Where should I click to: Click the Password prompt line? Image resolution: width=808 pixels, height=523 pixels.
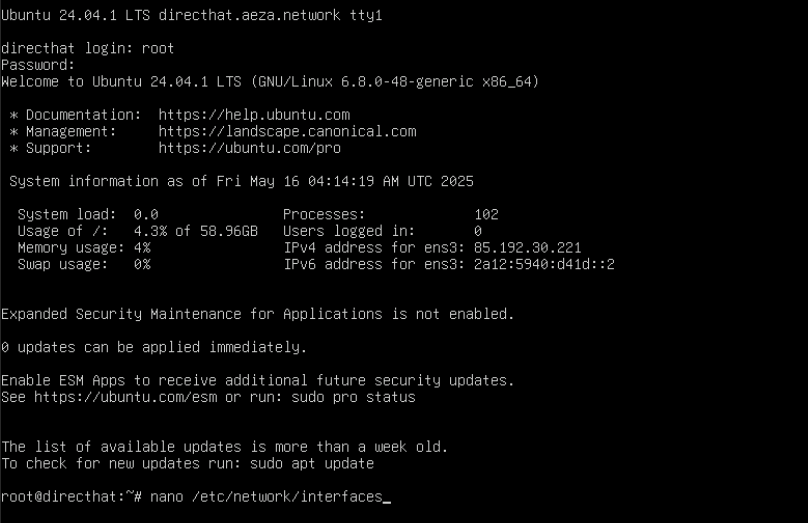[38, 65]
